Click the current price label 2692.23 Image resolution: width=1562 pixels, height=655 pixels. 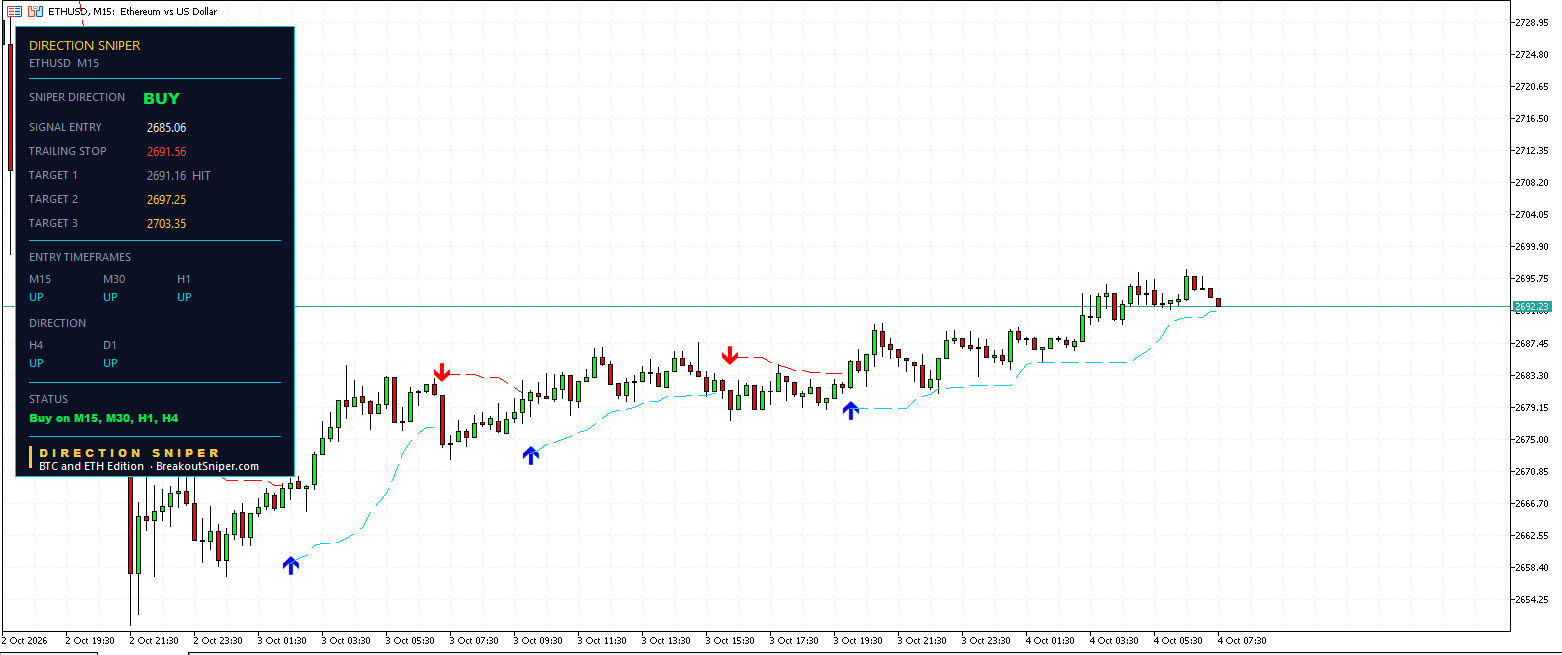tap(1531, 306)
